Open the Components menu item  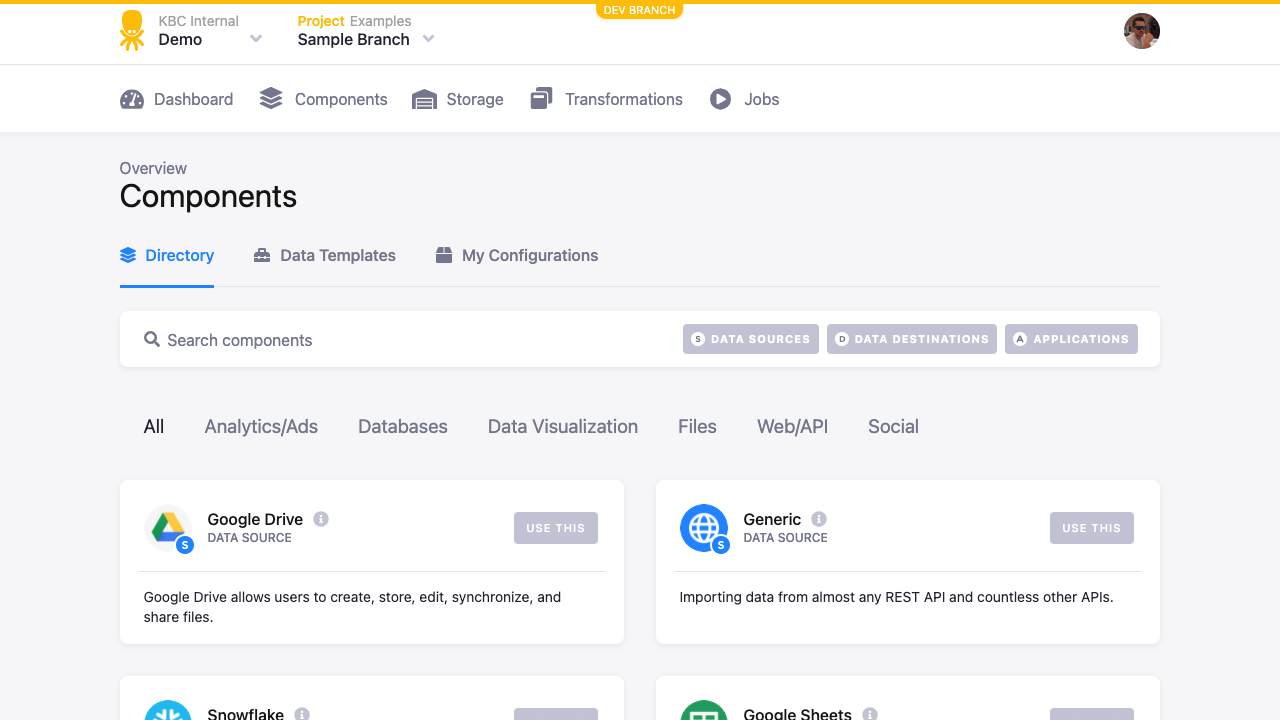[x=324, y=99]
